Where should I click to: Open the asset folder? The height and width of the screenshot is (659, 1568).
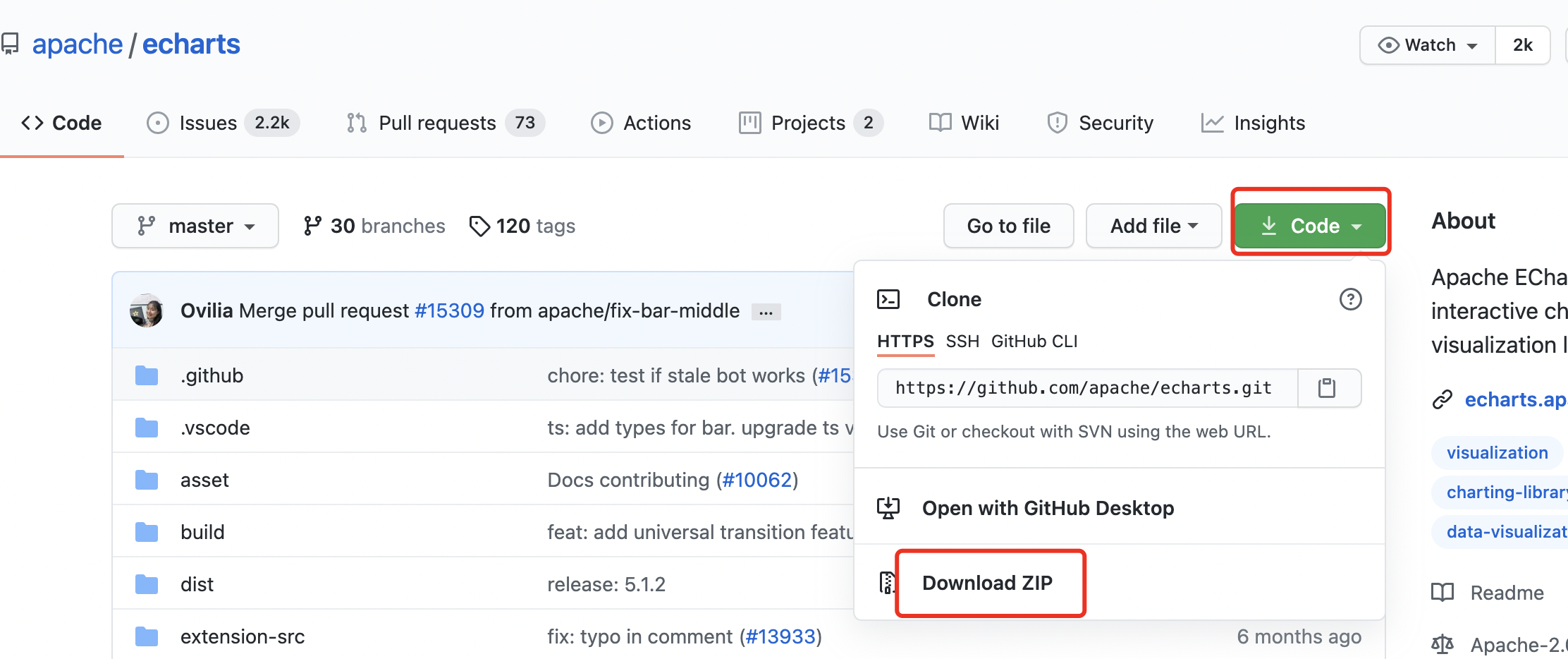[204, 480]
